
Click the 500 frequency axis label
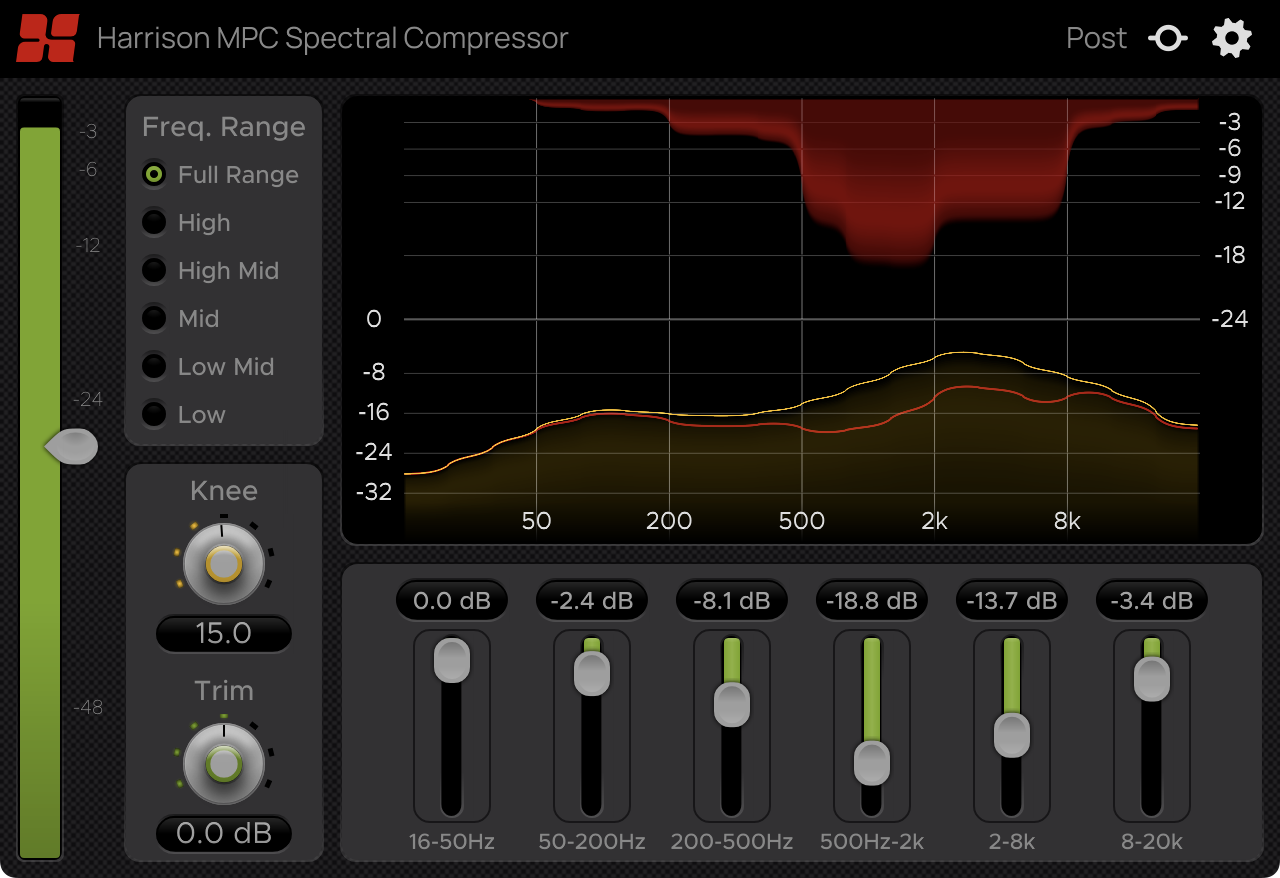[802, 521]
